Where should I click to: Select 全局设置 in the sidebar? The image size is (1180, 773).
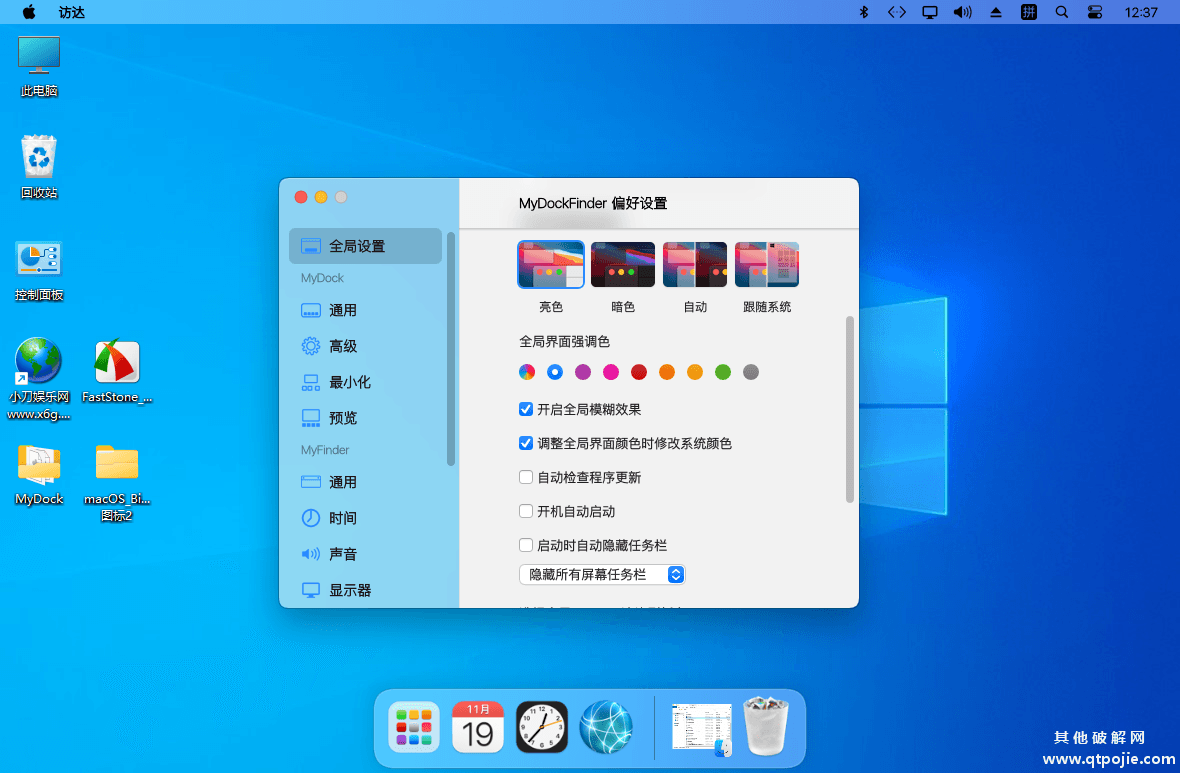[365, 246]
